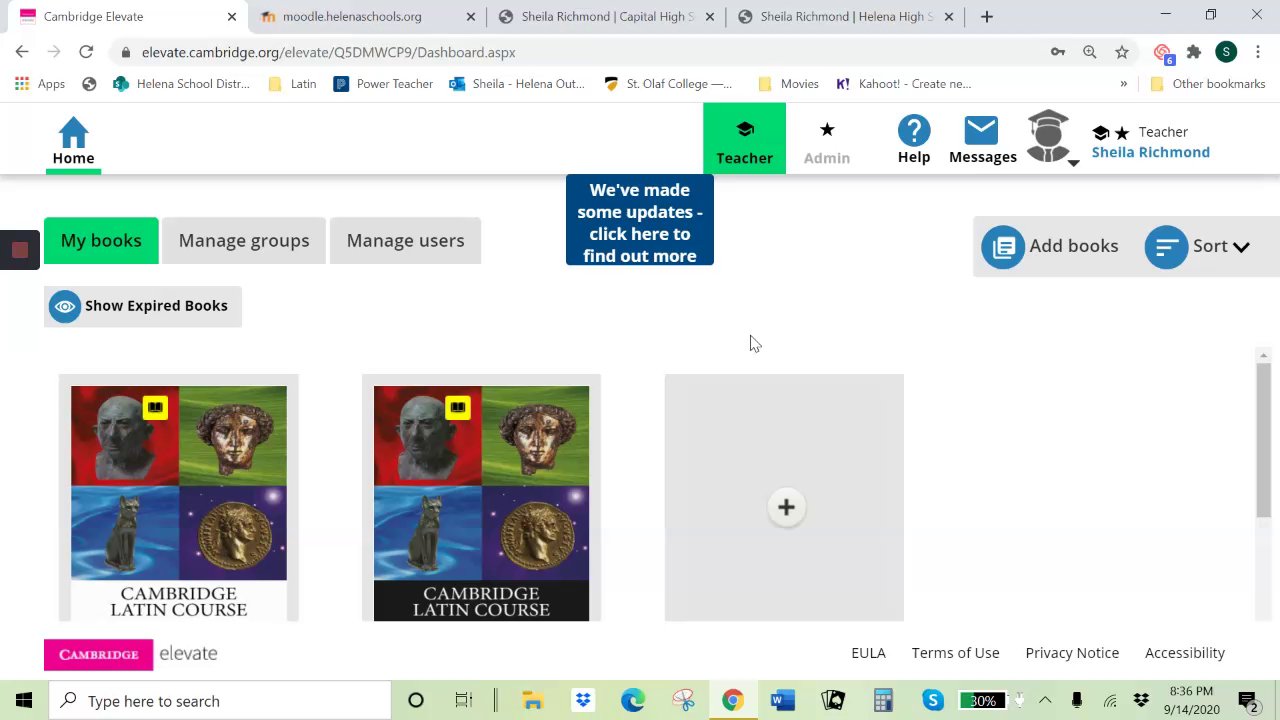Screen dimensions: 1280x720
Task: Click the Windows search box
Action: pyautogui.click(x=219, y=700)
